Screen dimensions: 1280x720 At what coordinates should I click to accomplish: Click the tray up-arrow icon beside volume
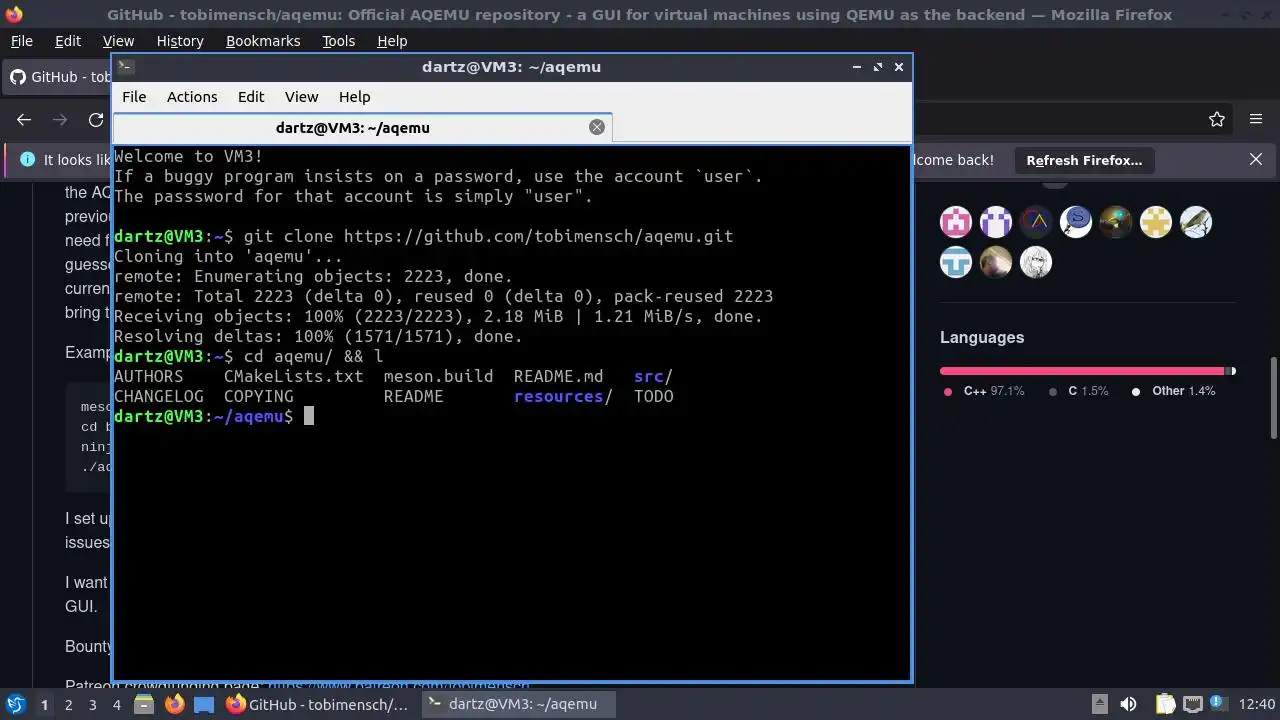[x=1099, y=704]
